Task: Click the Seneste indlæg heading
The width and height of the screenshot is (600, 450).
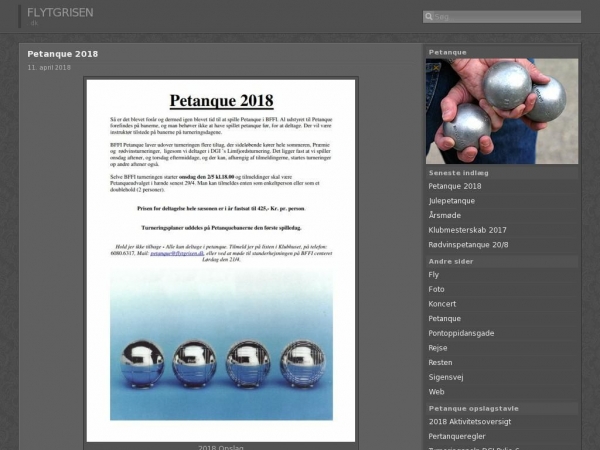Action: click(x=458, y=173)
